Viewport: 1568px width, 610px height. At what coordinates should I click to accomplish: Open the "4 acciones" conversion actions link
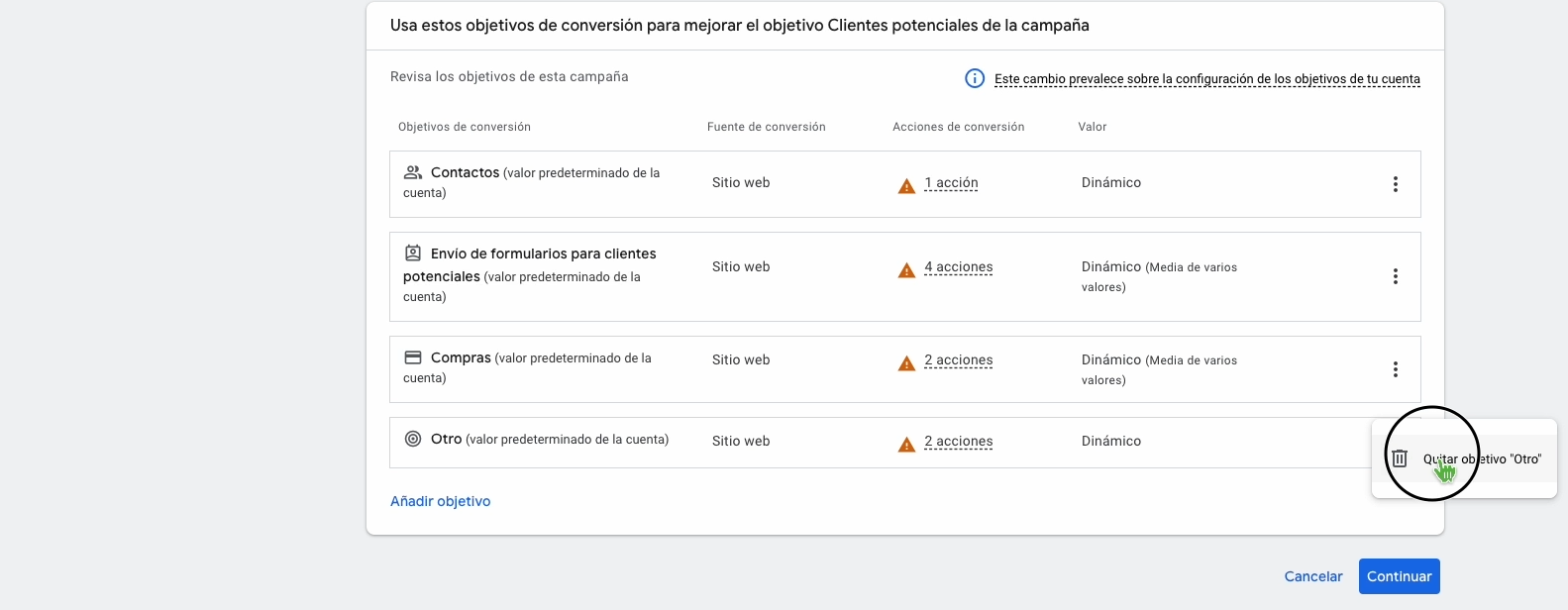point(958,267)
